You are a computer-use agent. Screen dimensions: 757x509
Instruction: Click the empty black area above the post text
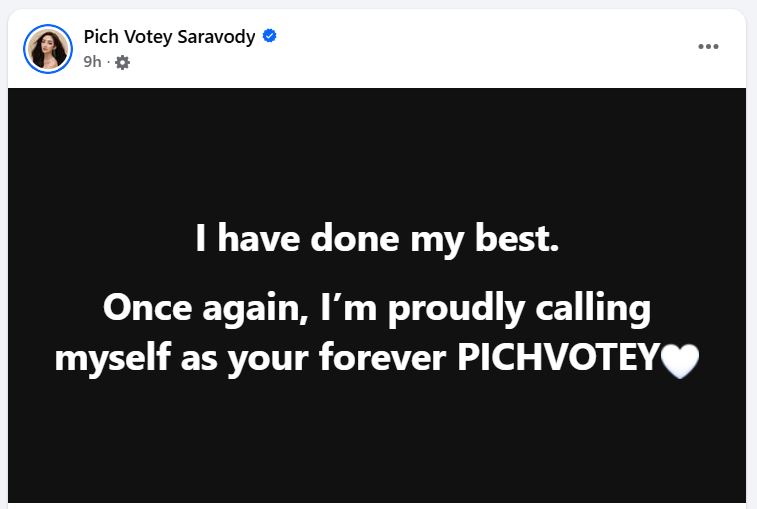377,150
